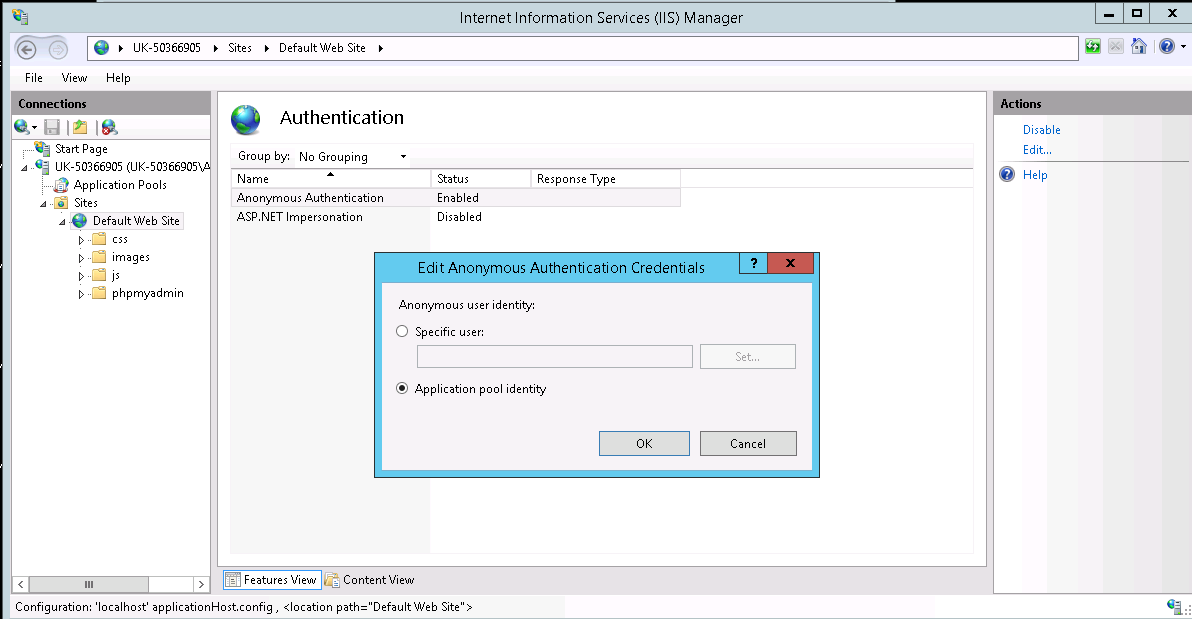The width and height of the screenshot is (1192, 619).
Task: Click the js folder icon
Action: click(99, 275)
